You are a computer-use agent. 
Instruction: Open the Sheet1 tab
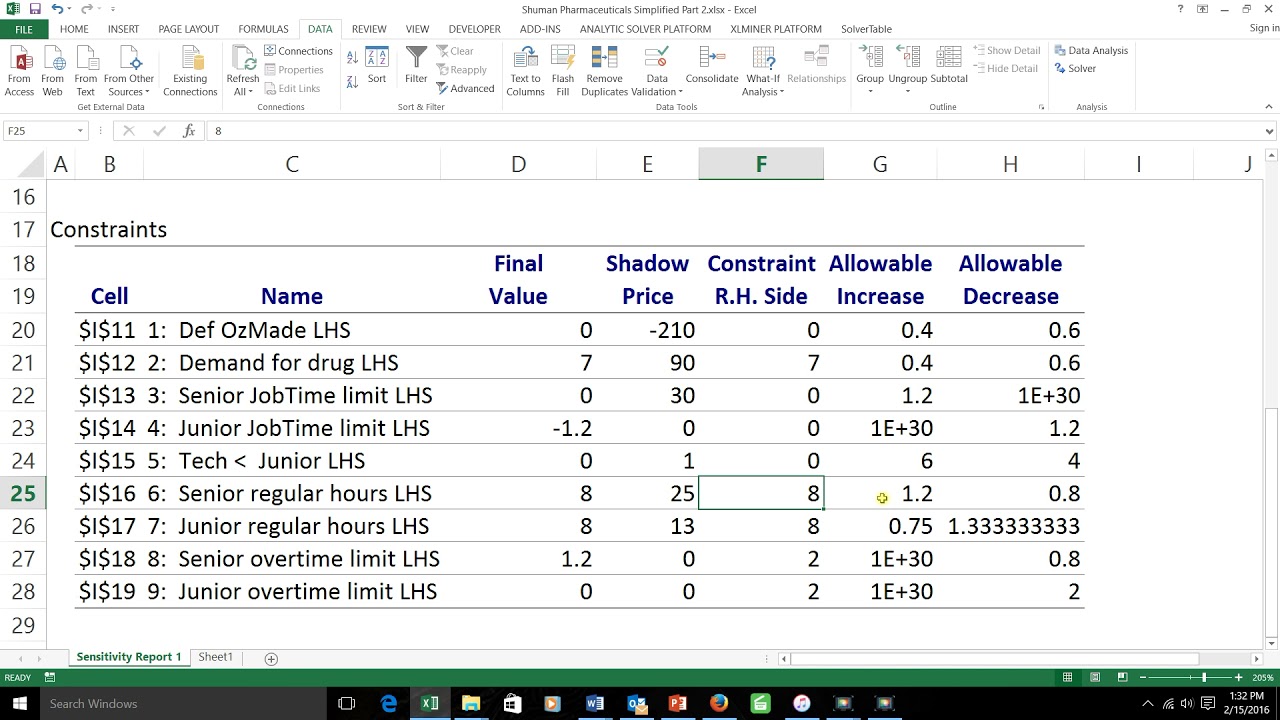[x=215, y=657]
